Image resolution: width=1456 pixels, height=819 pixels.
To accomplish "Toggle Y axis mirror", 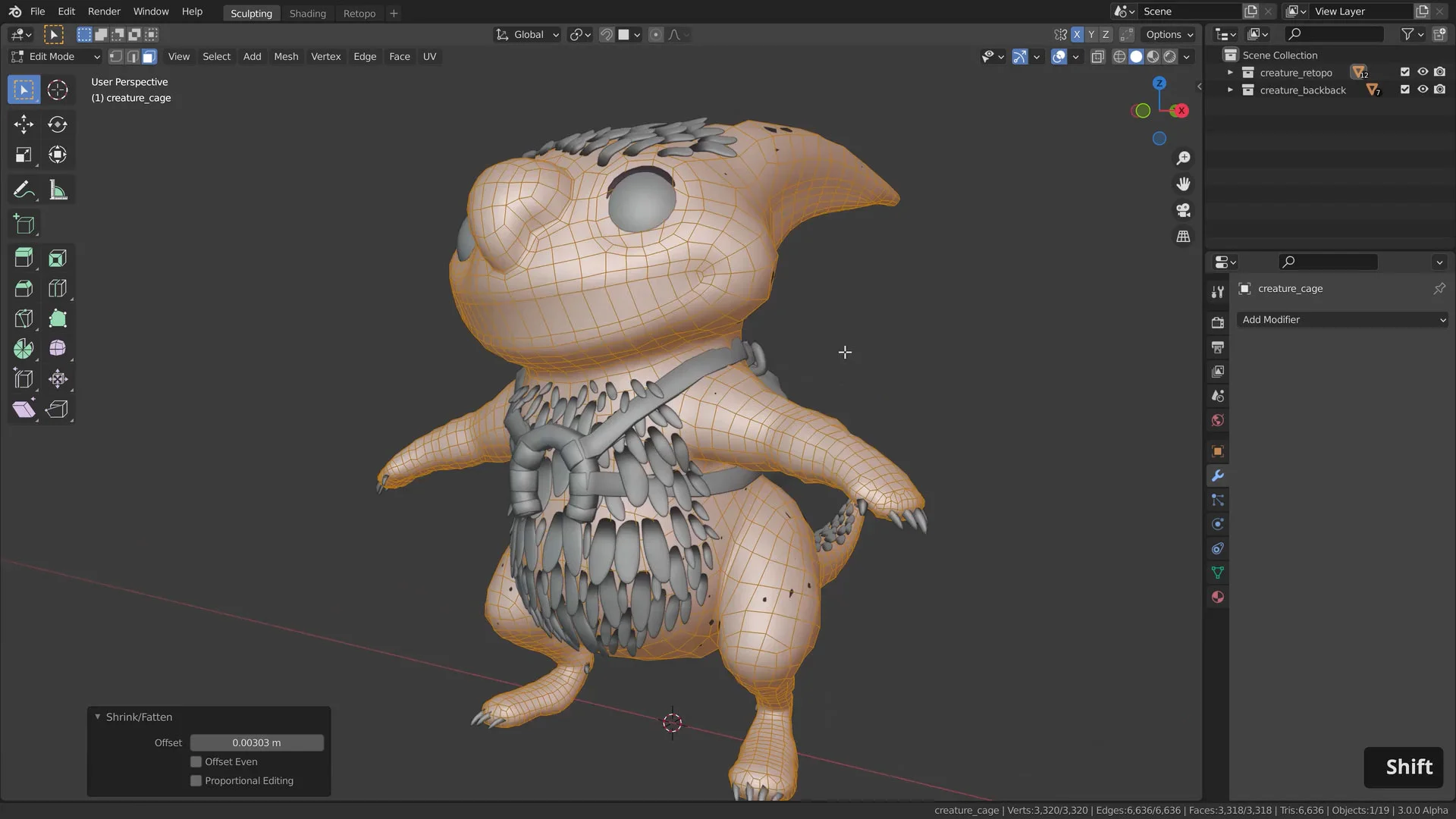I will point(1091,34).
